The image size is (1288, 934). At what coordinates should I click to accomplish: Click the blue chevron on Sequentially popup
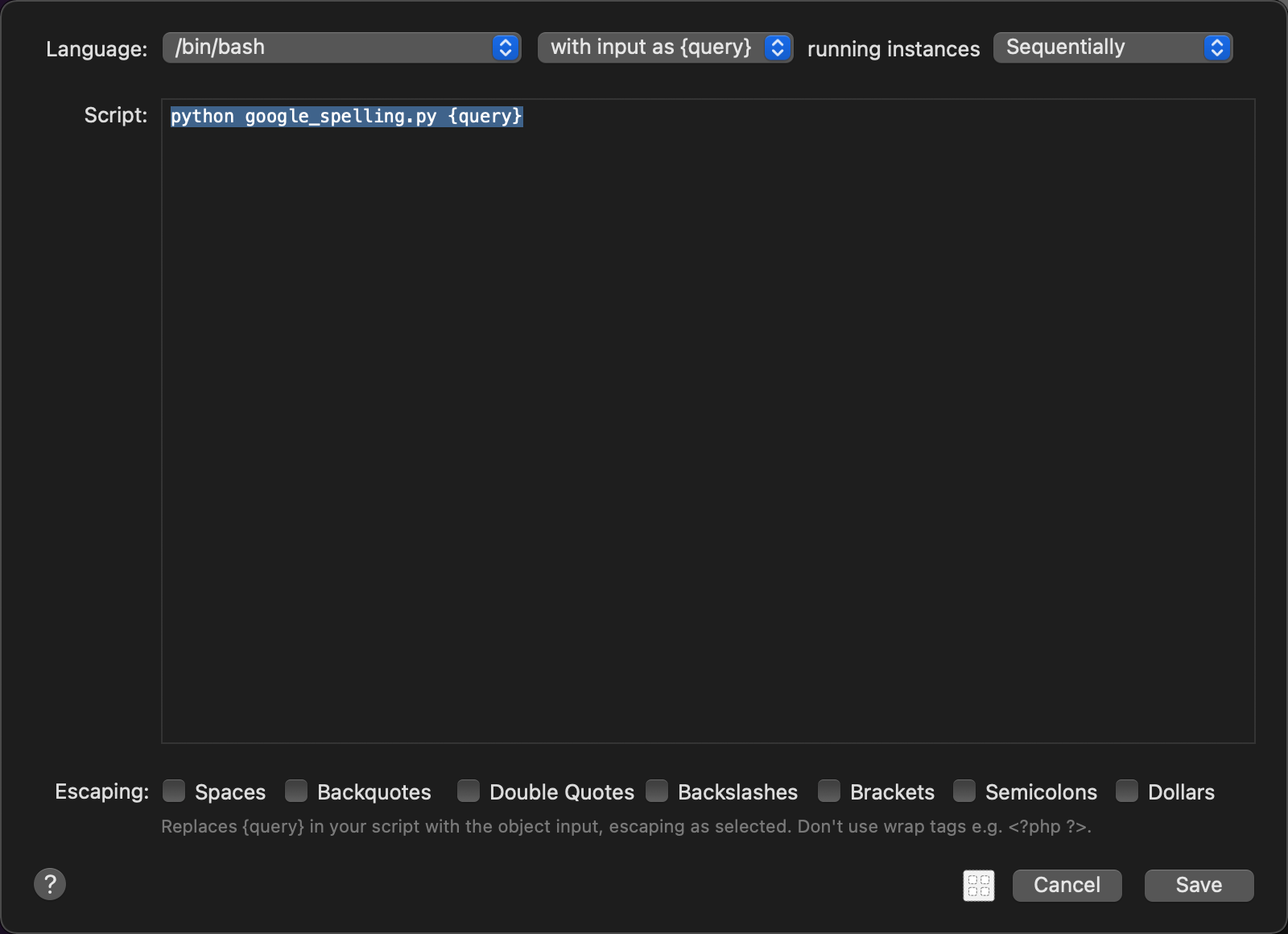(x=1216, y=48)
